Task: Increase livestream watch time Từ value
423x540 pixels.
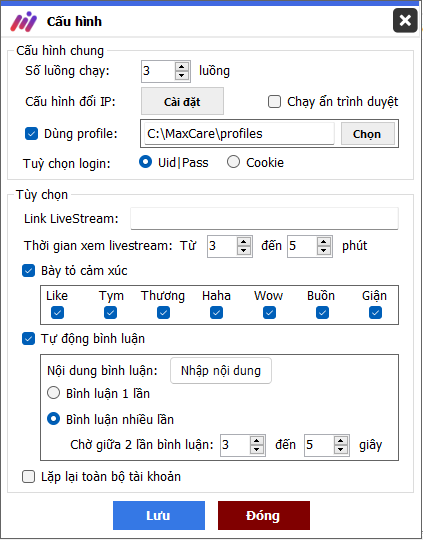Action: [244, 241]
